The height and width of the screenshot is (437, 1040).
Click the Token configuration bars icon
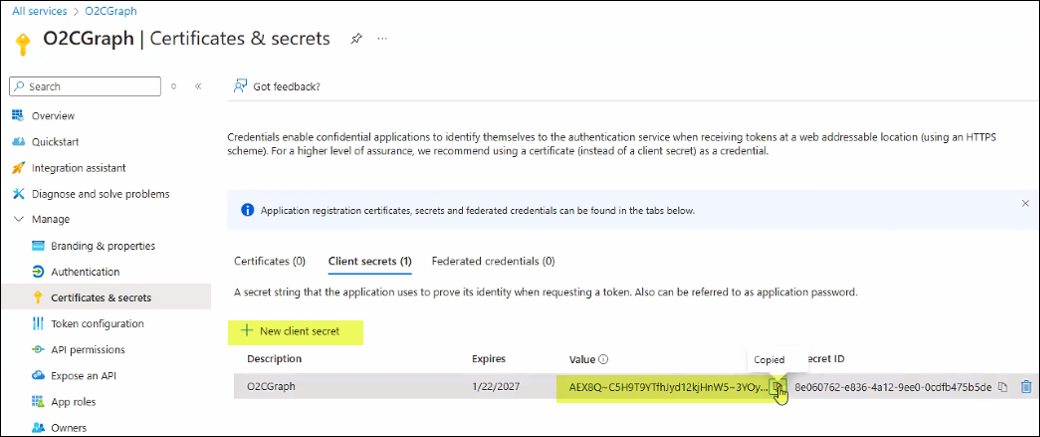click(38, 324)
